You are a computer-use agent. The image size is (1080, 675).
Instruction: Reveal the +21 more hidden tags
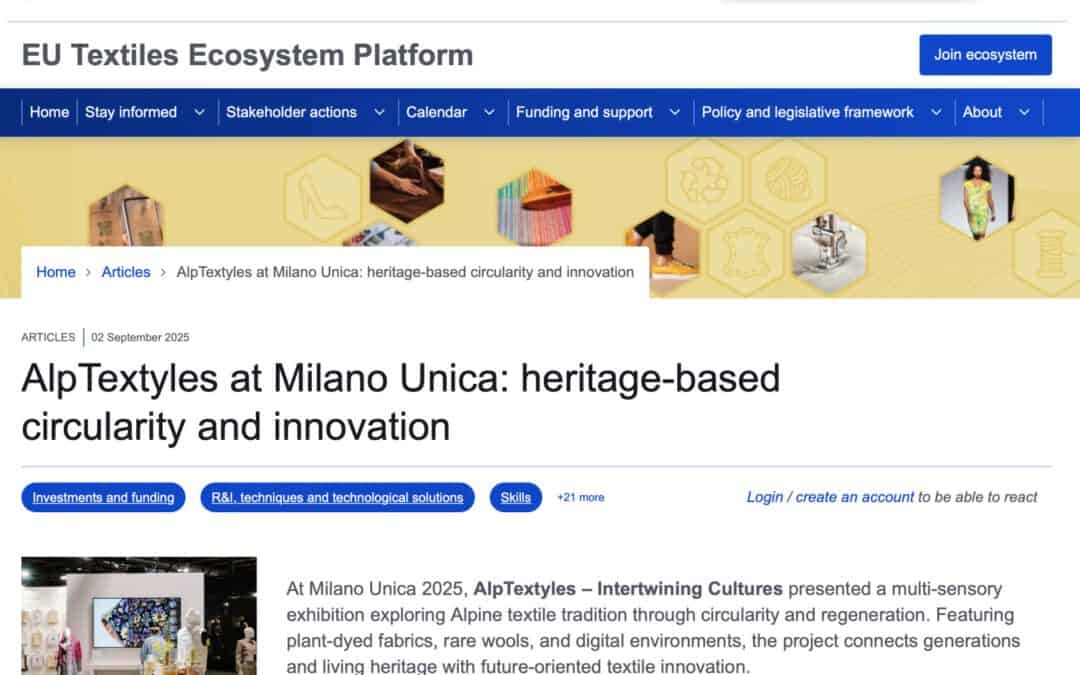pos(579,497)
